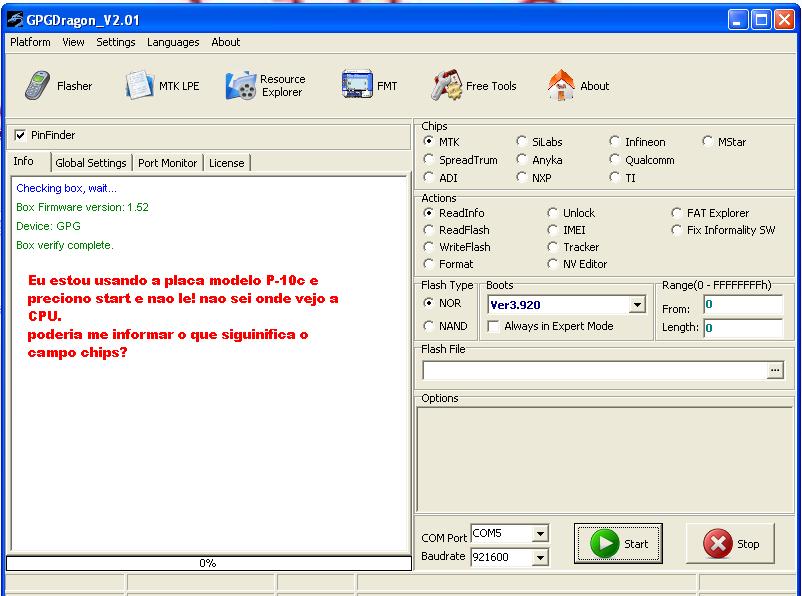Select the MStar chip option
The width and height of the screenshot is (802, 596).
pos(707,141)
